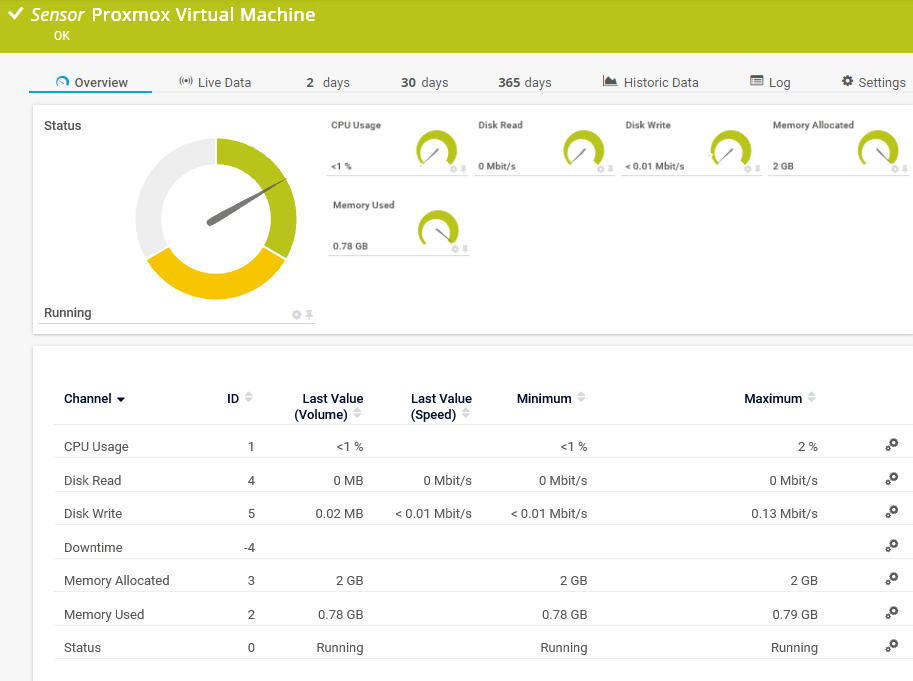This screenshot has width=913, height=681.
Task: Pin the Memory Allocated gauge
Action: pos(905,169)
